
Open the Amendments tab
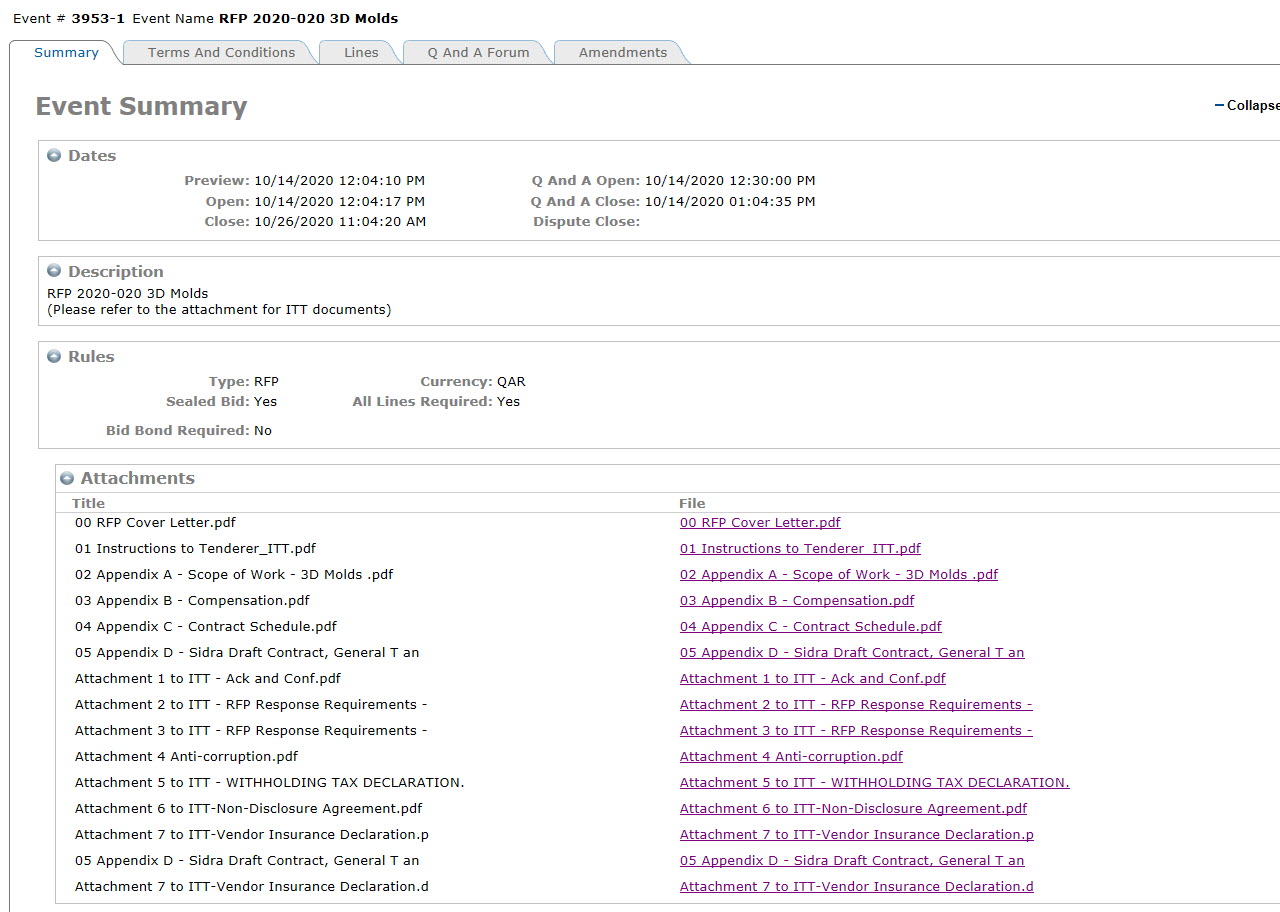pyautogui.click(x=622, y=52)
